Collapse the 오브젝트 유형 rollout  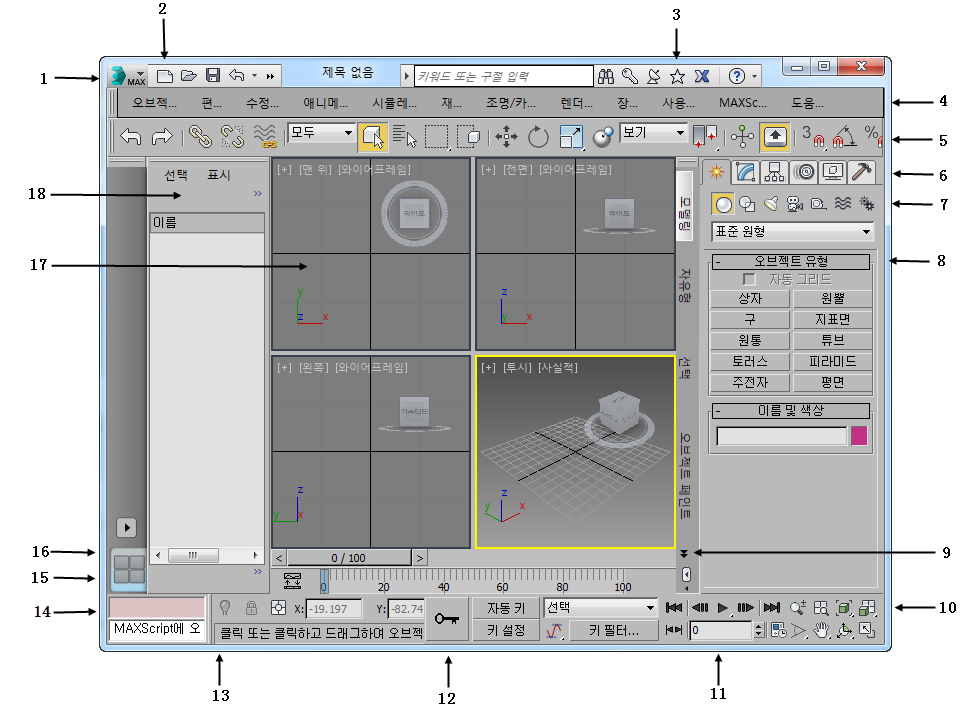pyautogui.click(x=791, y=261)
